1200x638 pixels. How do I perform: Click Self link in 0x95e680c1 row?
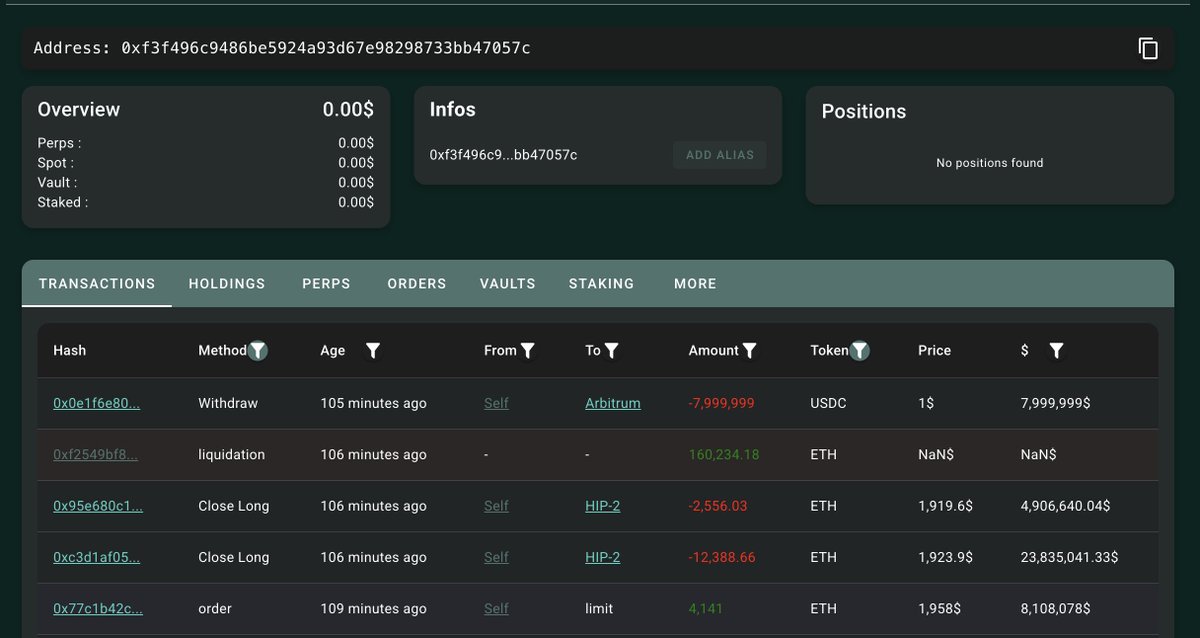pyautogui.click(x=496, y=506)
